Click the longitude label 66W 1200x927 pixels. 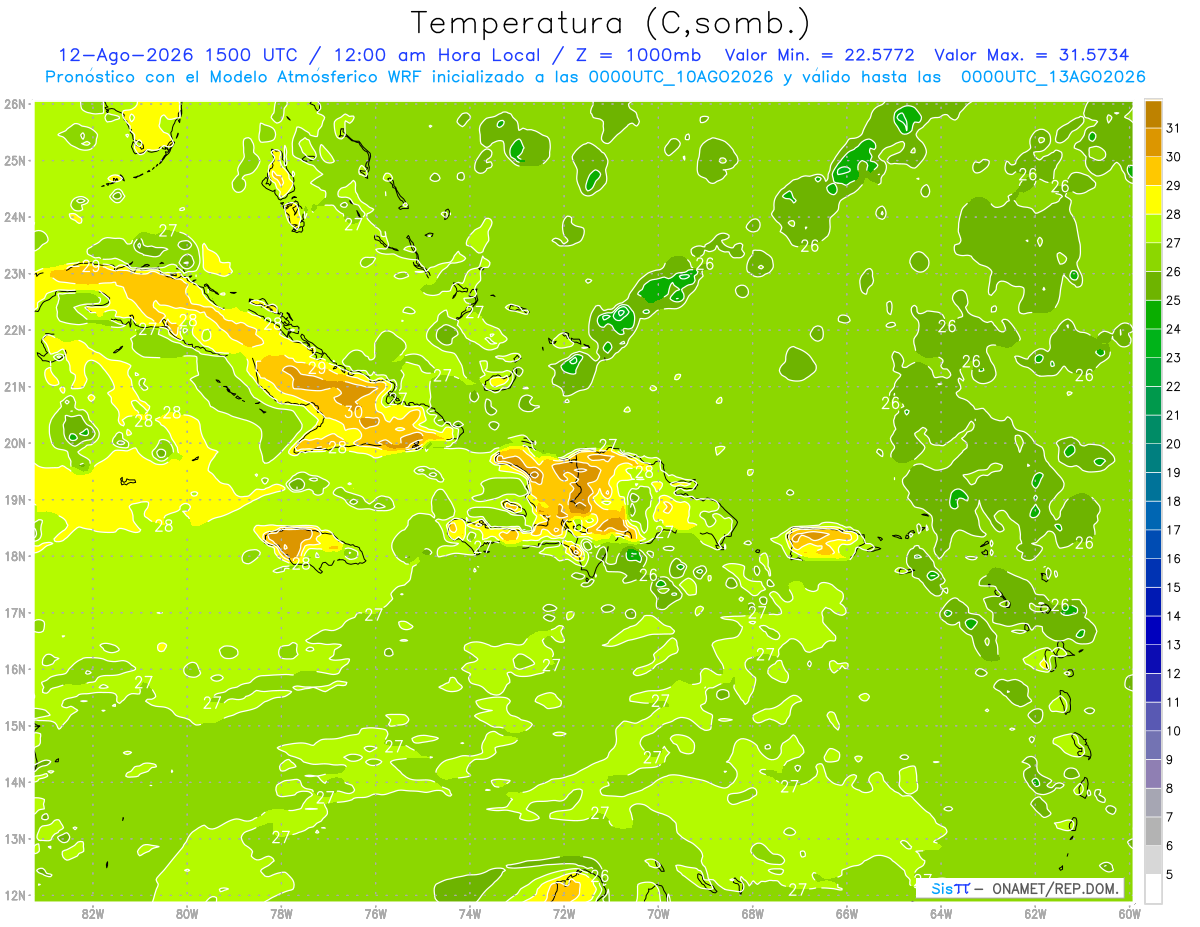click(x=847, y=913)
